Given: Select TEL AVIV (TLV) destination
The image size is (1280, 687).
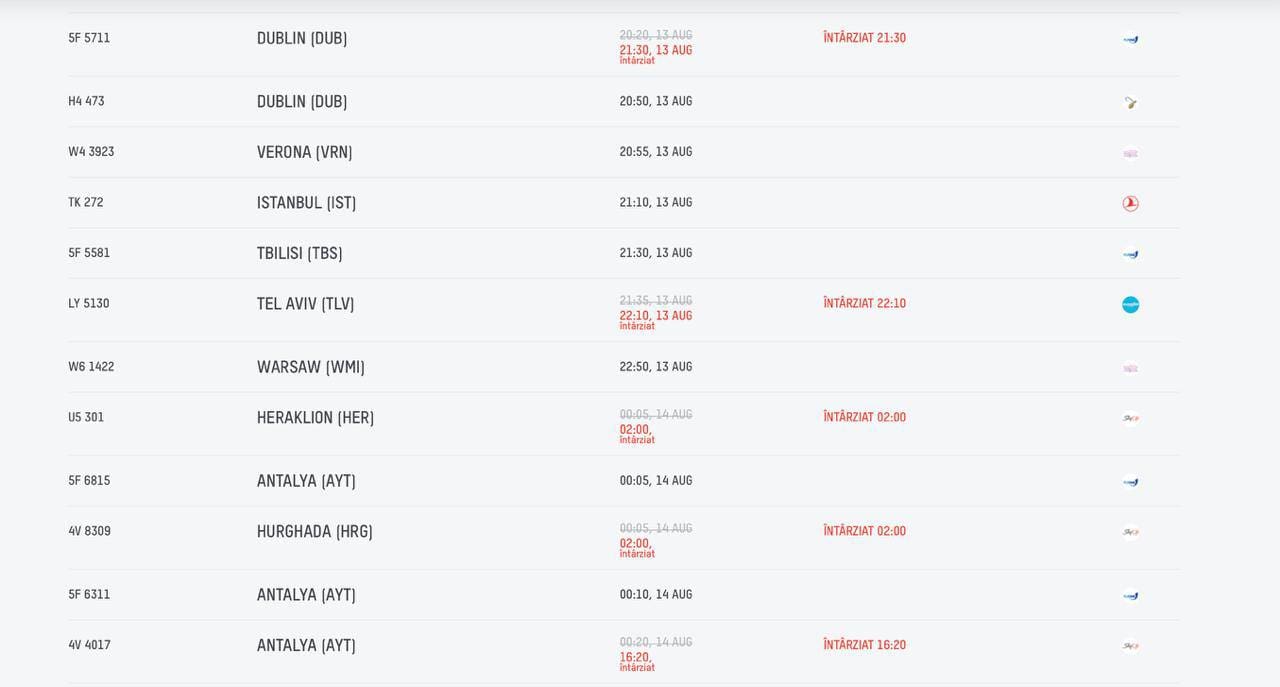Looking at the screenshot, I should coord(305,304).
